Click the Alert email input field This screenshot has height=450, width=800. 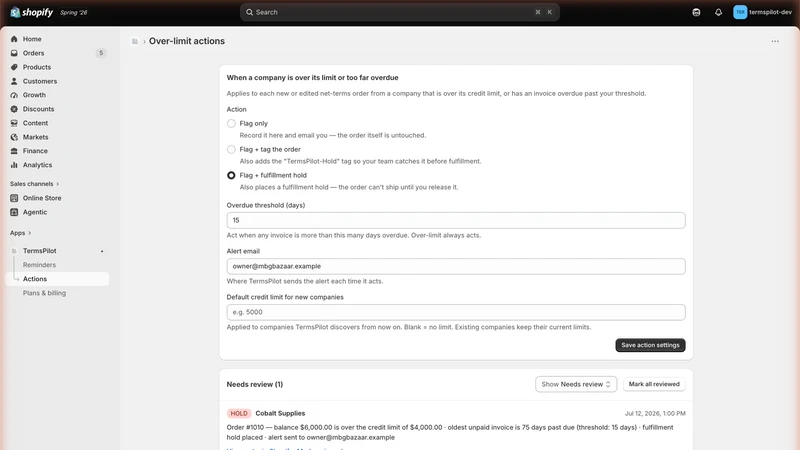456,266
